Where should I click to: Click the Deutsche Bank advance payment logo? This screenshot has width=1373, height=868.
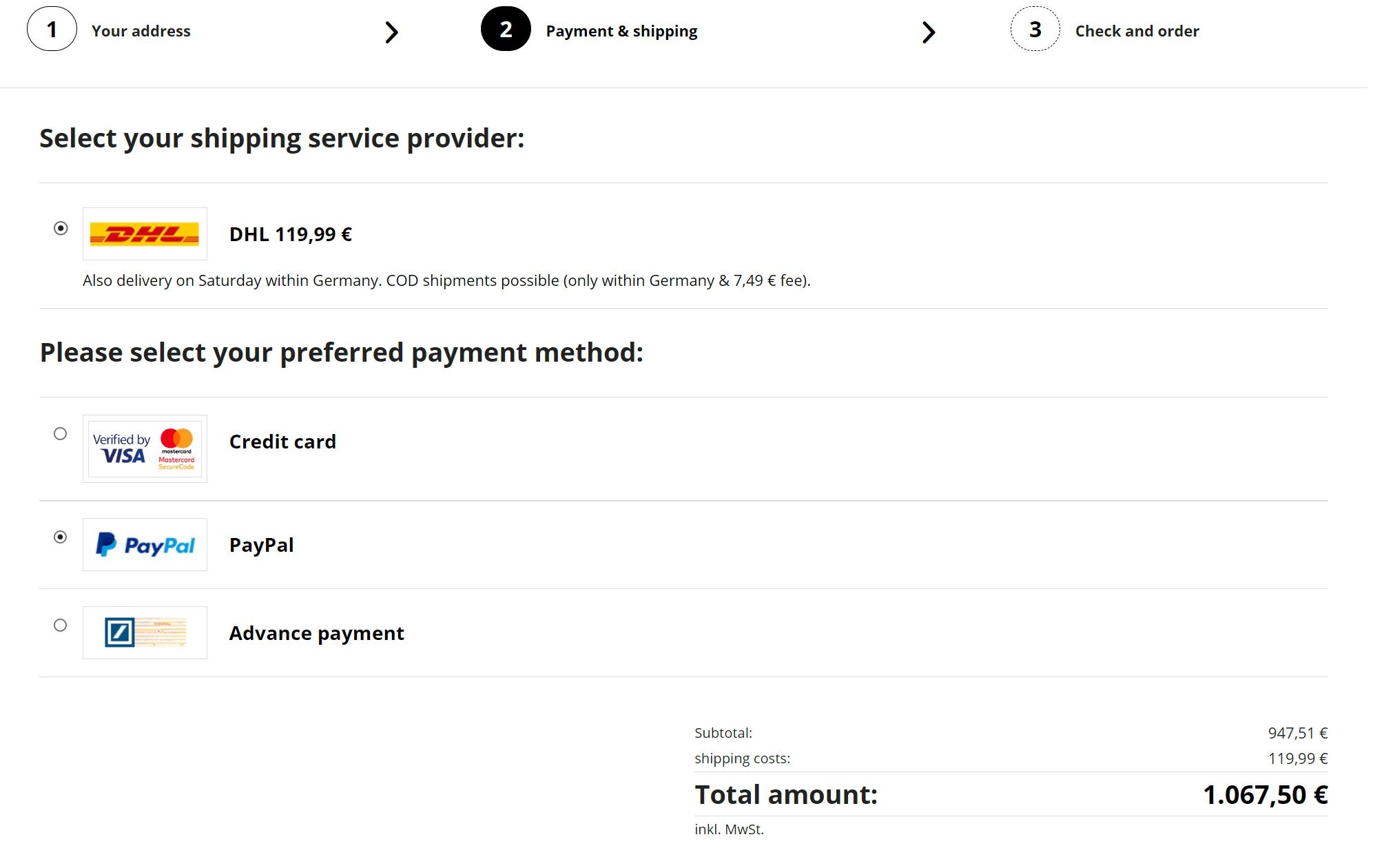[145, 632]
